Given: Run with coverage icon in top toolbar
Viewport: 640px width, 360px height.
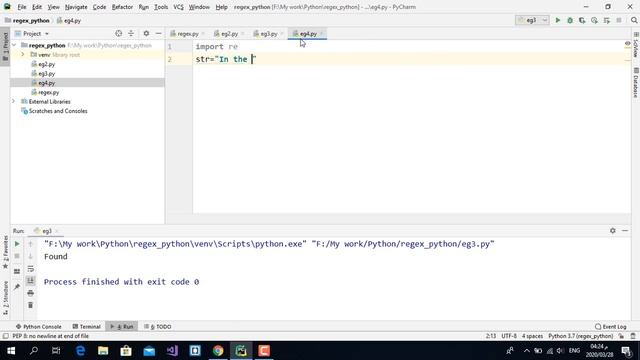Looking at the screenshot, I should [582, 20].
